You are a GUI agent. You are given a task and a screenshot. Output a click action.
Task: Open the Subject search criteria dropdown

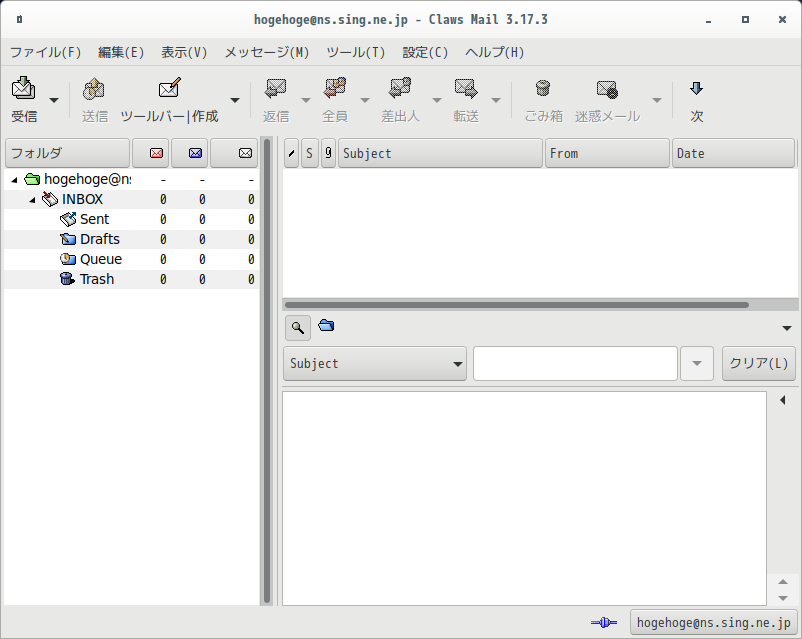pos(374,364)
